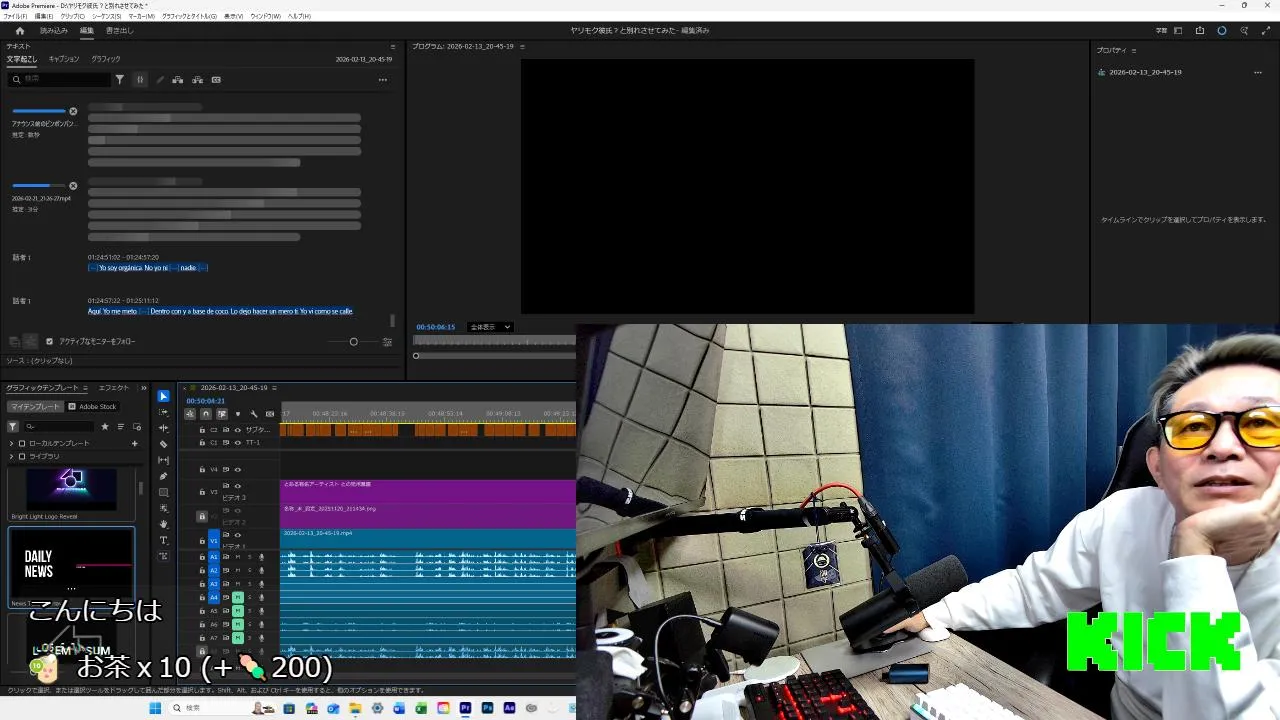Select the Ripple Edit tool
Viewport: 1280px width, 720px height.
[164, 428]
